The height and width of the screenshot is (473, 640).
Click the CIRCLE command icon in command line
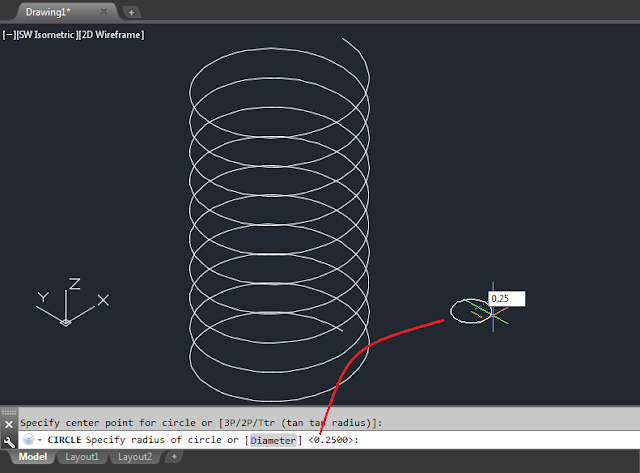[x=29, y=440]
